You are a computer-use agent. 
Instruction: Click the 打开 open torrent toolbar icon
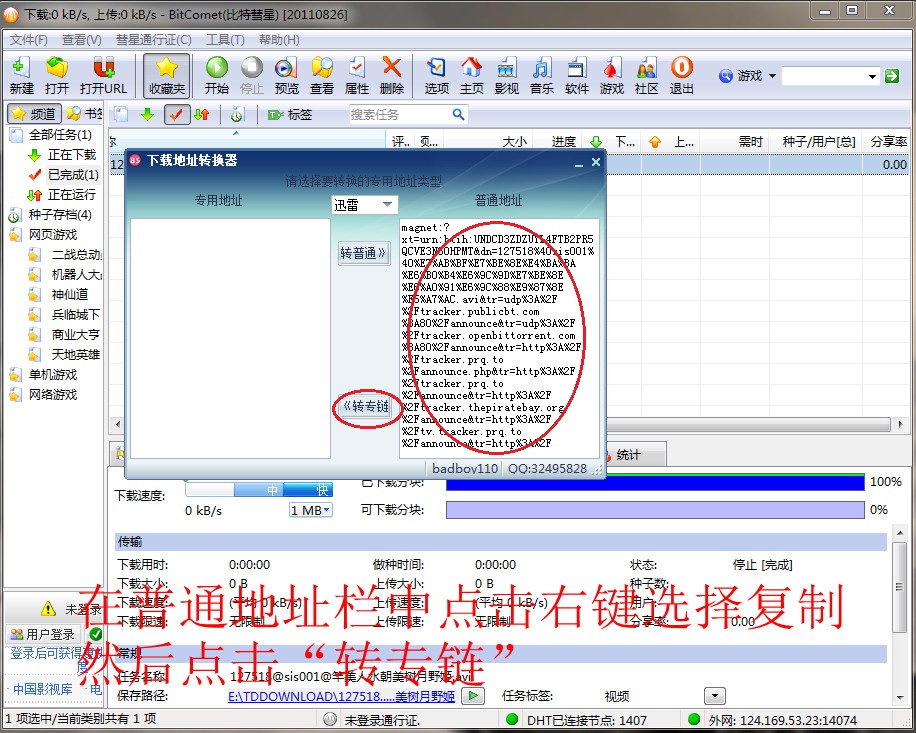click(57, 76)
